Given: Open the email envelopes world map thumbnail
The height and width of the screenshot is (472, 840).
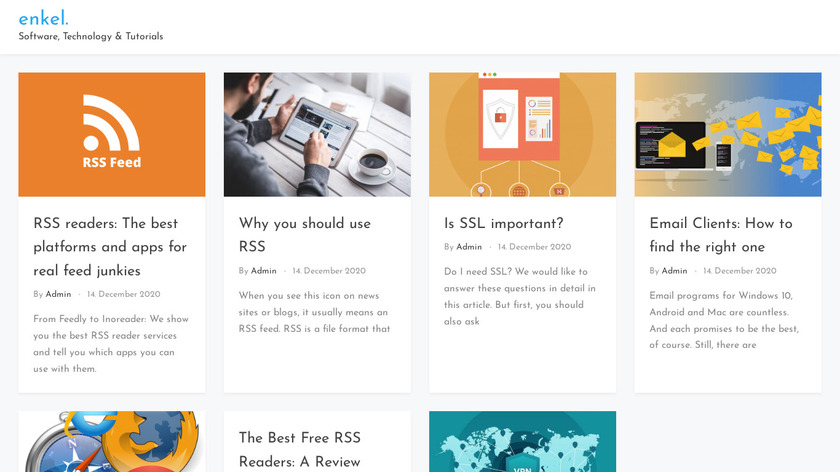Looking at the screenshot, I should click(727, 134).
